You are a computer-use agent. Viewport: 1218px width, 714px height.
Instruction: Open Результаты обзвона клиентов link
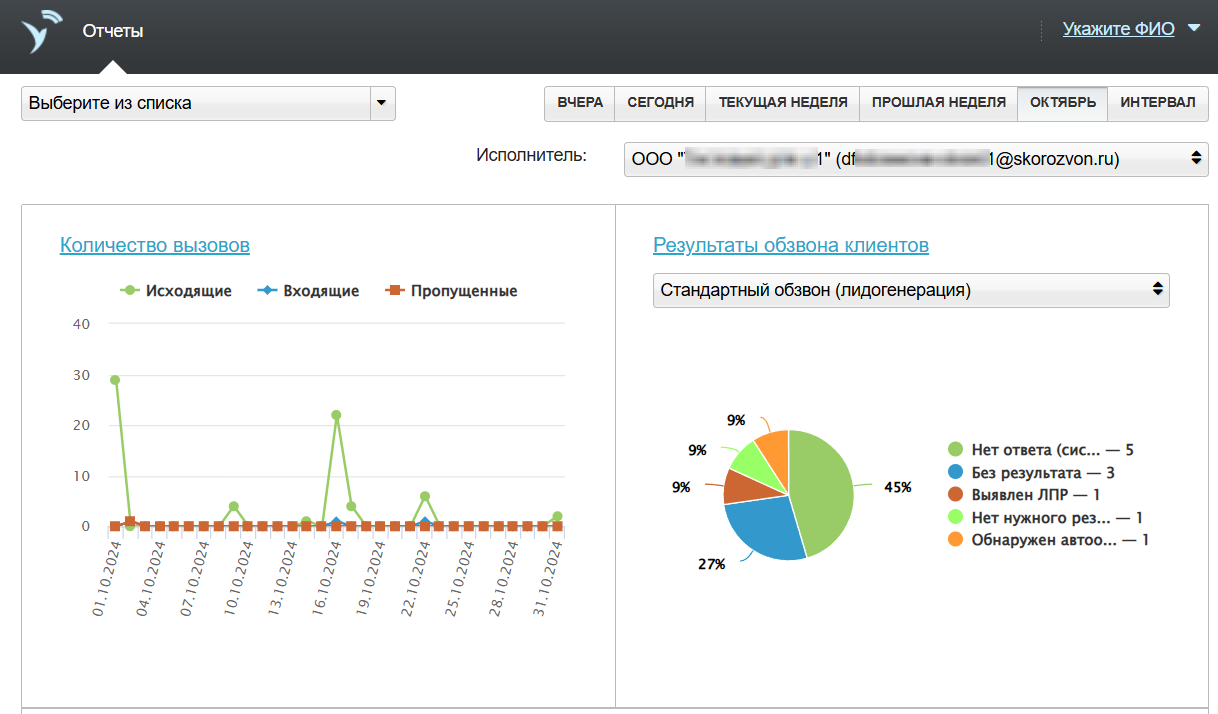pos(791,245)
